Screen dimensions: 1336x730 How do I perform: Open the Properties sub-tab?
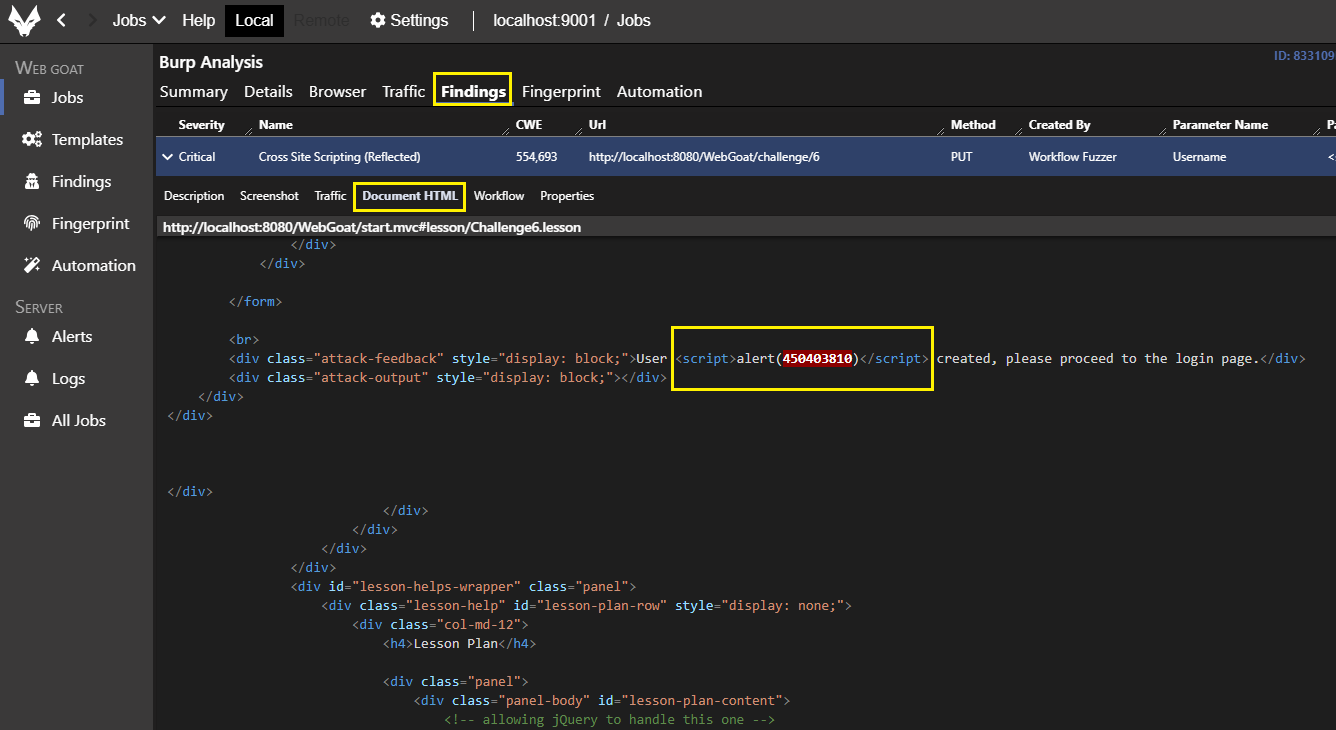[x=567, y=196]
